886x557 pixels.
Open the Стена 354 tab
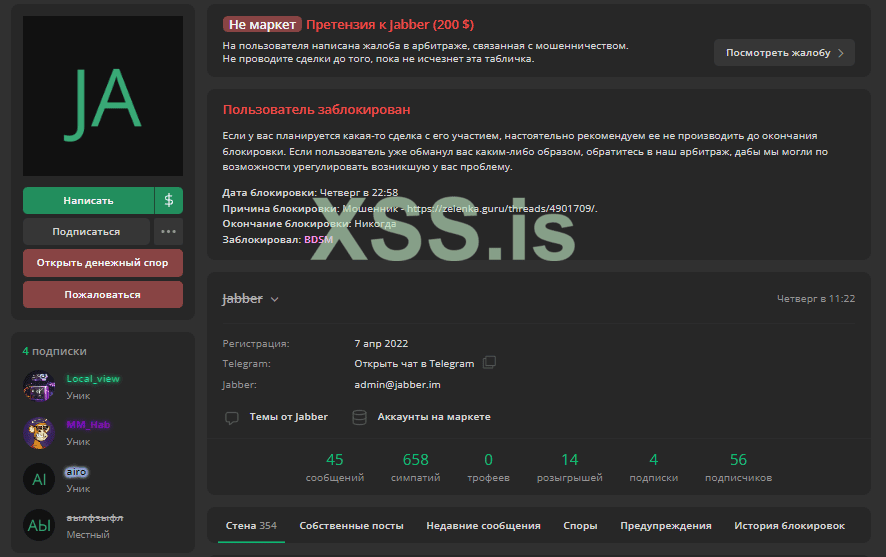tap(251, 525)
